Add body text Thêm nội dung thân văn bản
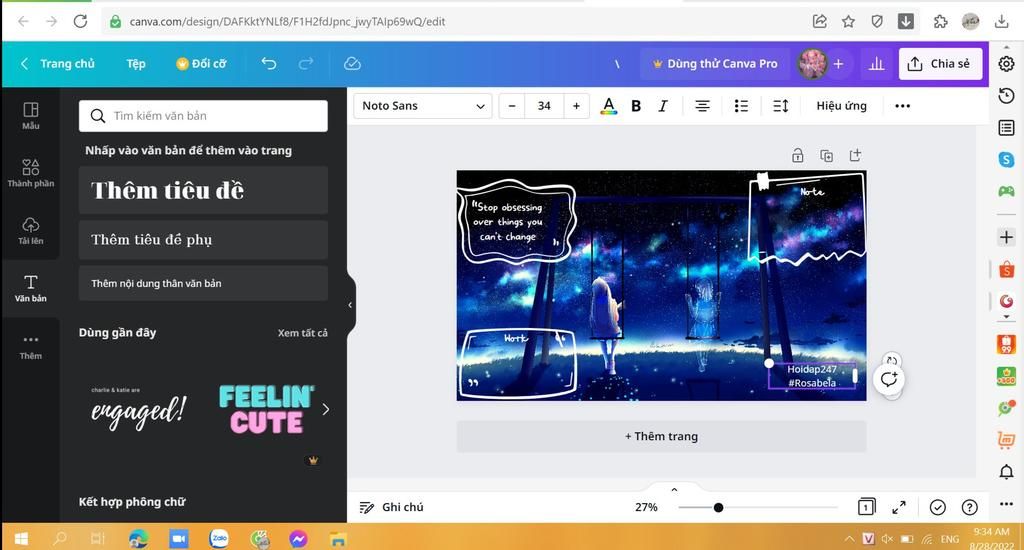 203,283
